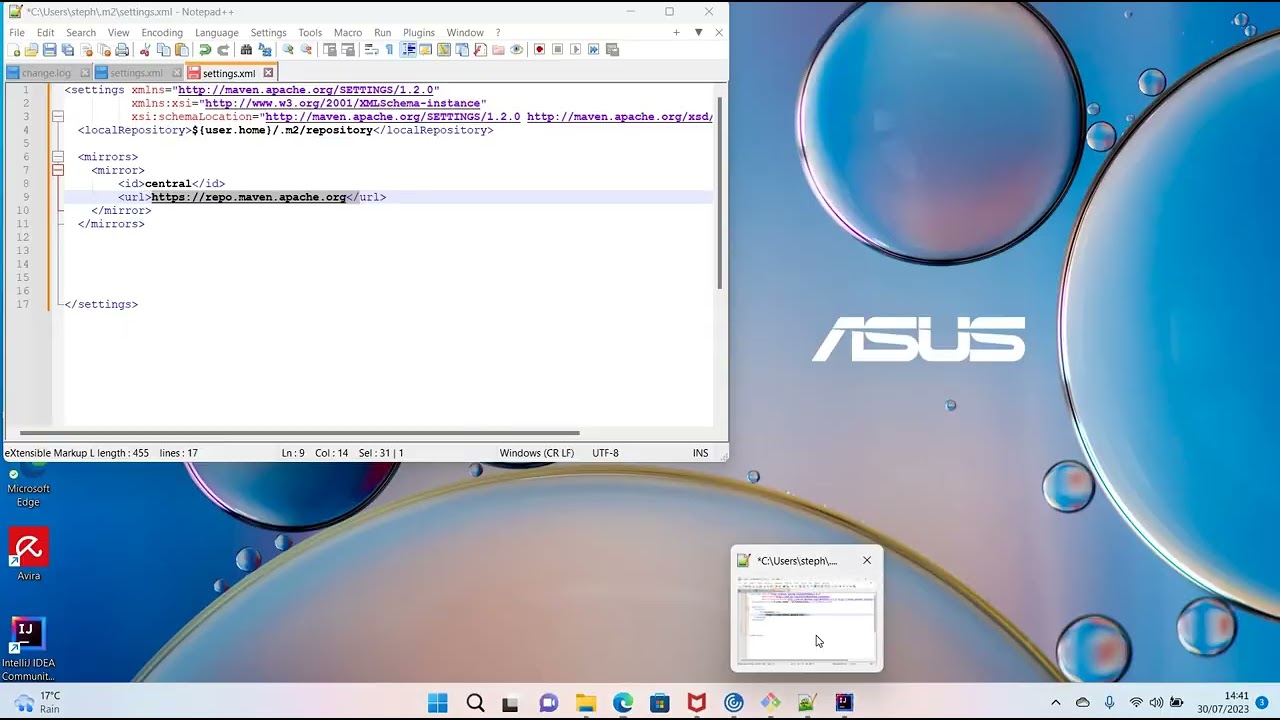Open the Plugins menu
The width and height of the screenshot is (1280, 720).
point(418,32)
